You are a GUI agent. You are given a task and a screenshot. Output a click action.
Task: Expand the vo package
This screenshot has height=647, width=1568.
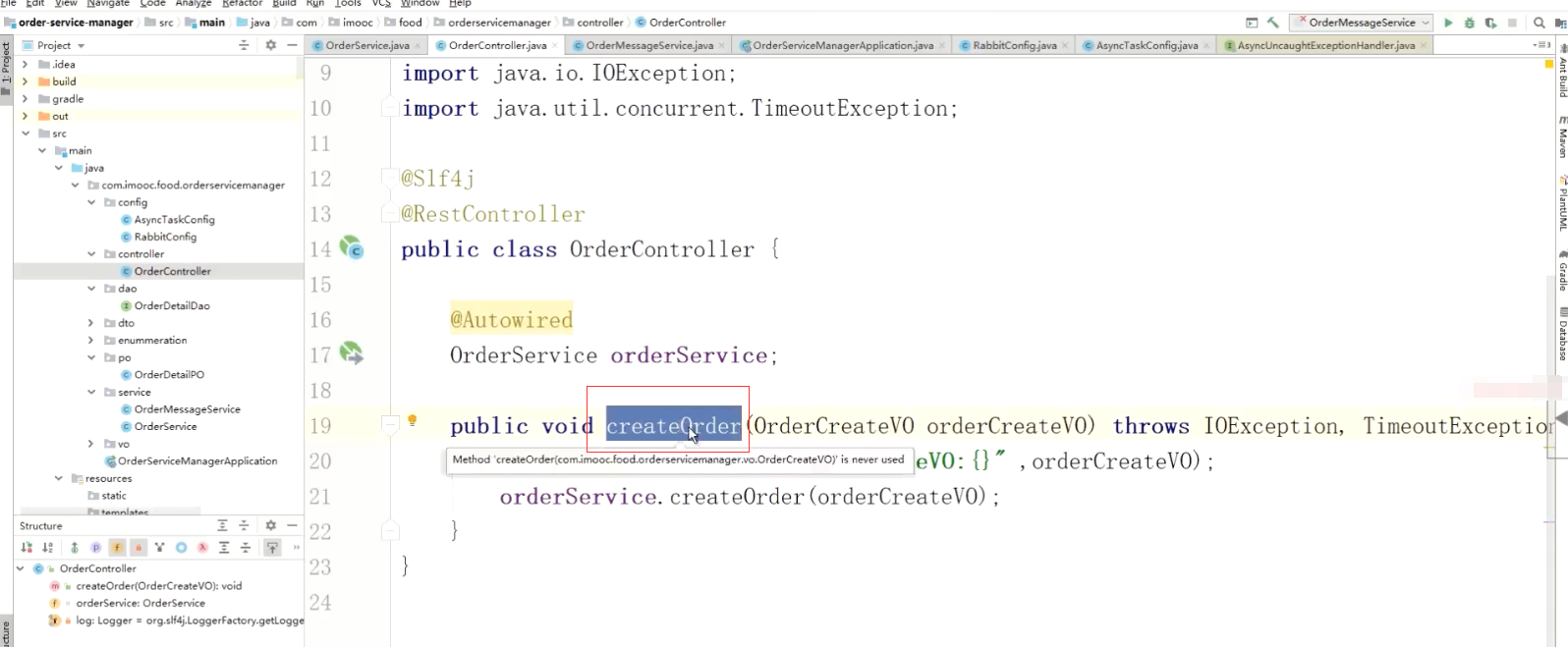click(91, 444)
